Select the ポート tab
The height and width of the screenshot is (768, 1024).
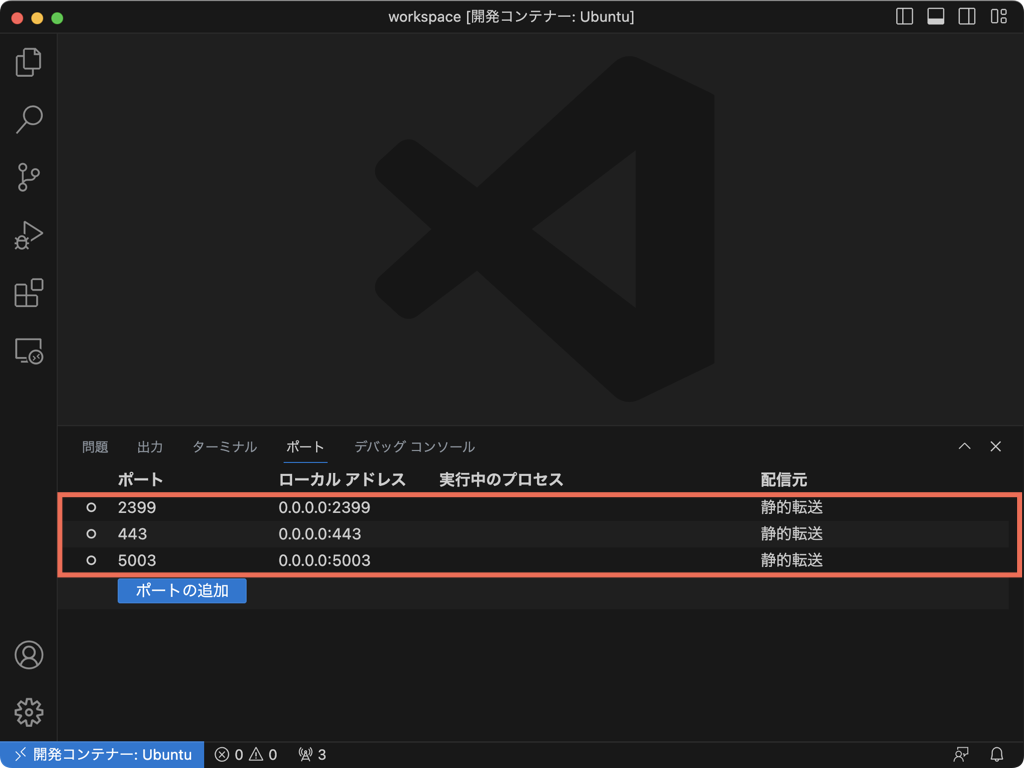point(306,447)
